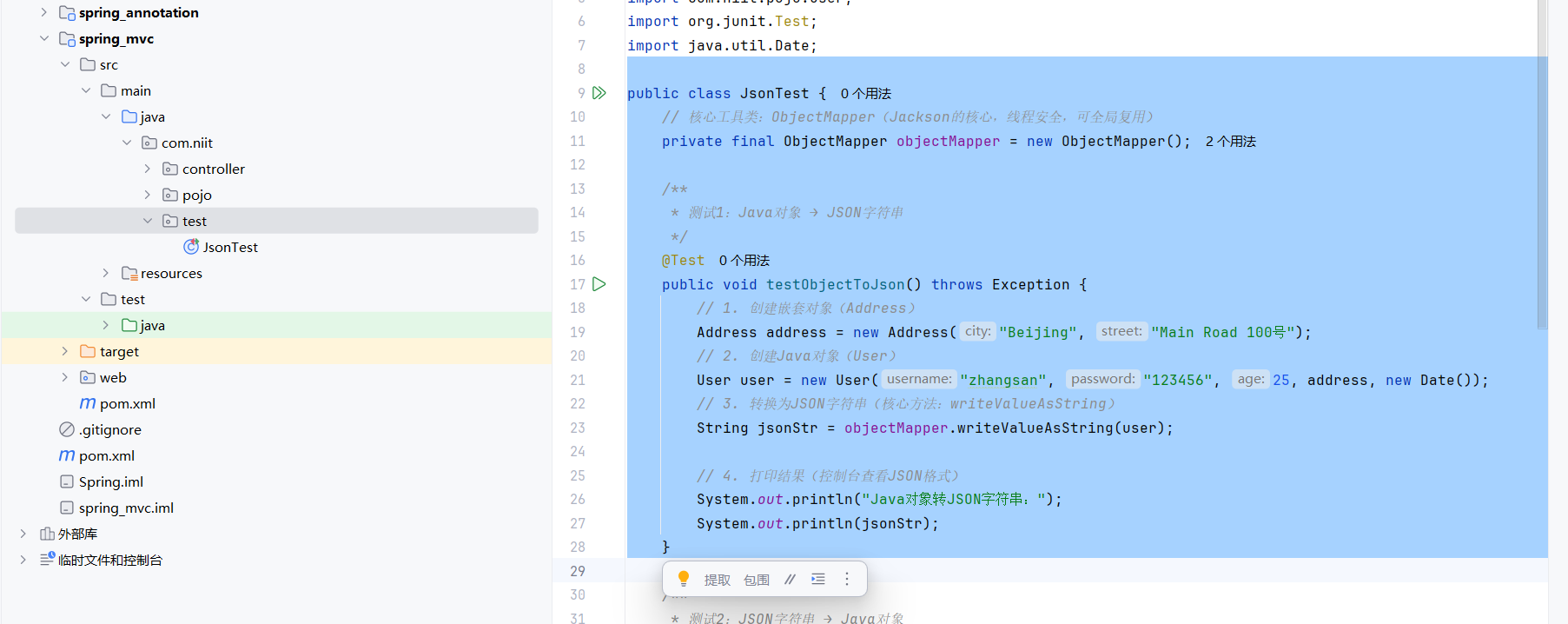Expand the 临时文件和控制台 node
The image size is (1568, 624).
click(x=23, y=560)
